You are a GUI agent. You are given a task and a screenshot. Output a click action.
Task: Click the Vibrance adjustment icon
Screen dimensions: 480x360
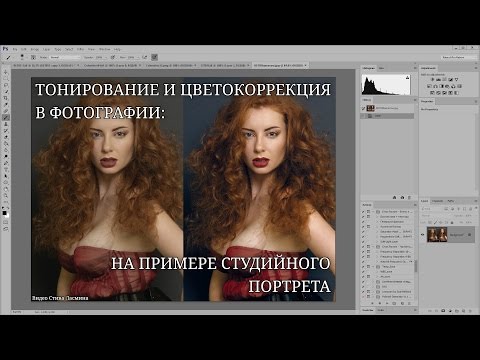(456, 80)
